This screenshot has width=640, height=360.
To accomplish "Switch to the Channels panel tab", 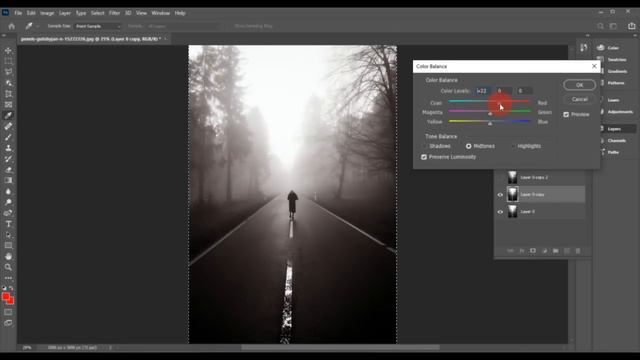I will (x=616, y=141).
